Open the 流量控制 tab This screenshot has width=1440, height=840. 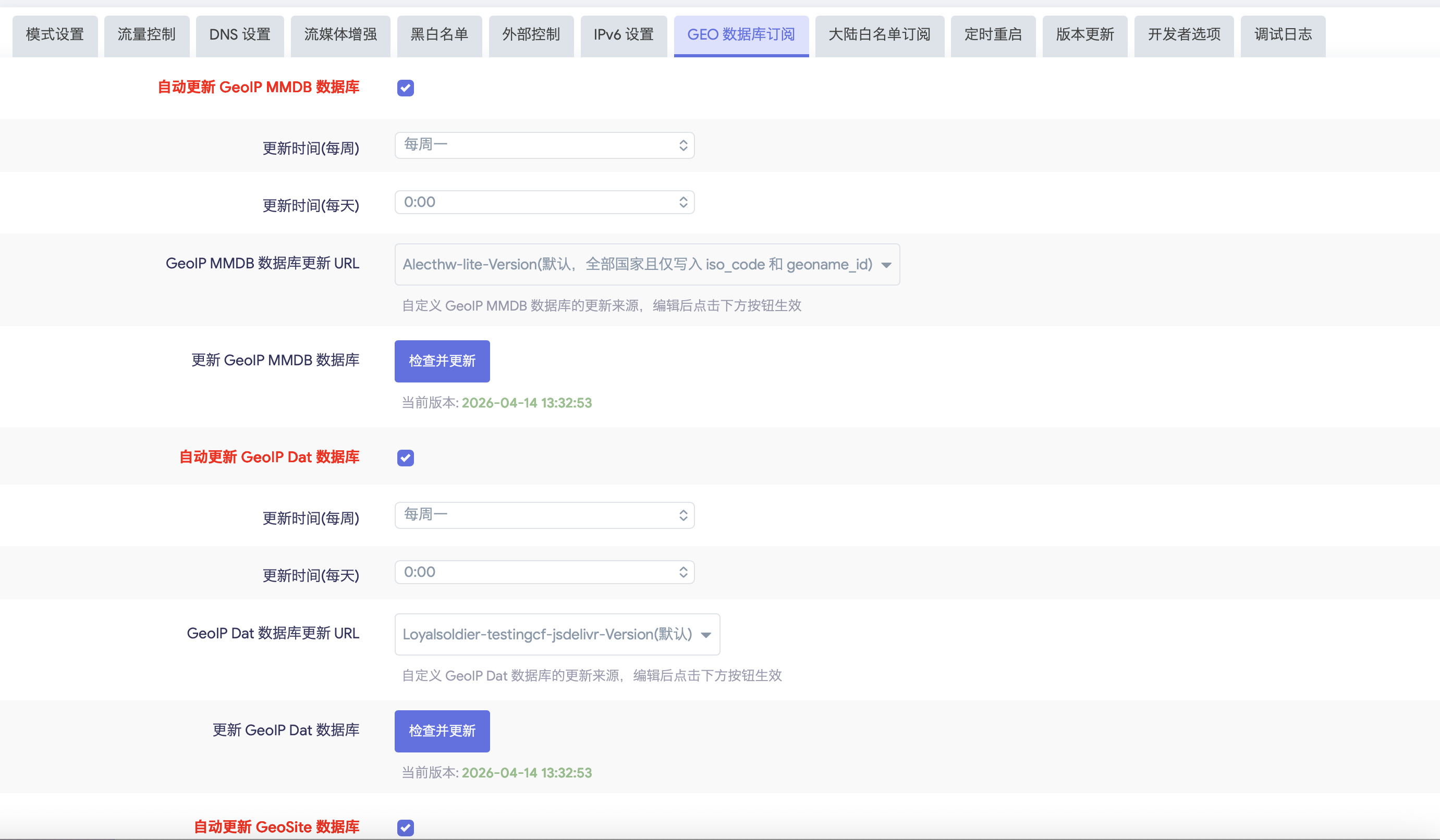coord(147,35)
